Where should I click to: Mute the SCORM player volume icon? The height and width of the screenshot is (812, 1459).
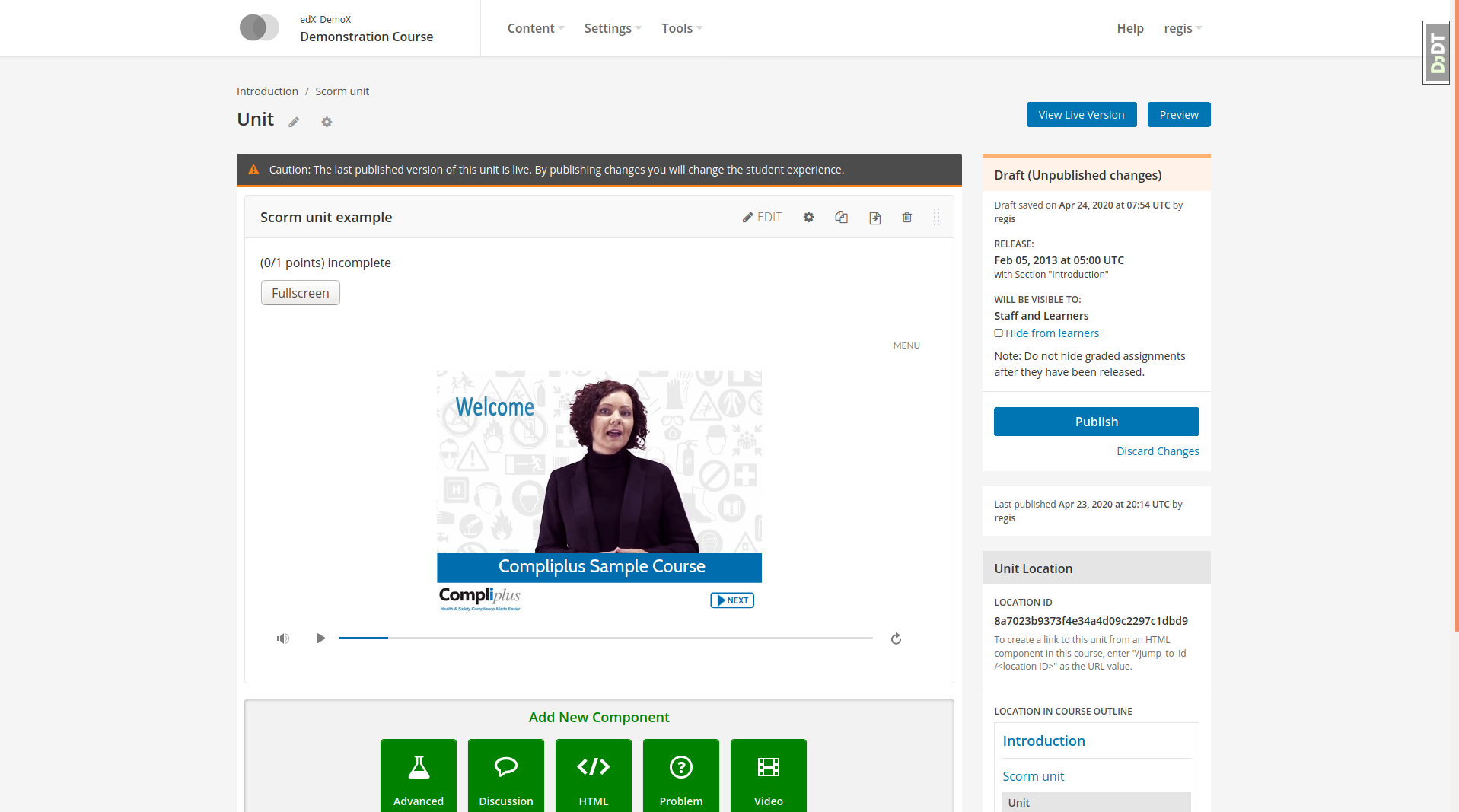coord(283,638)
